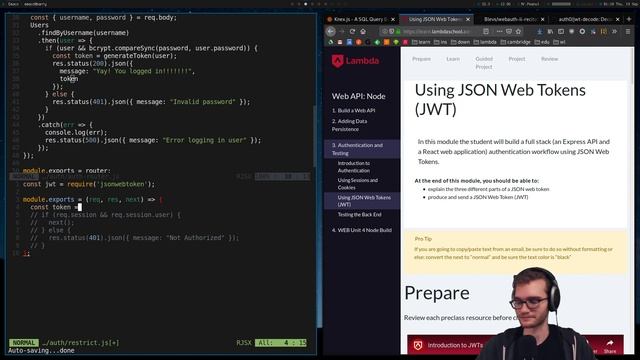Open 1. Build a Web API unit

point(353,111)
